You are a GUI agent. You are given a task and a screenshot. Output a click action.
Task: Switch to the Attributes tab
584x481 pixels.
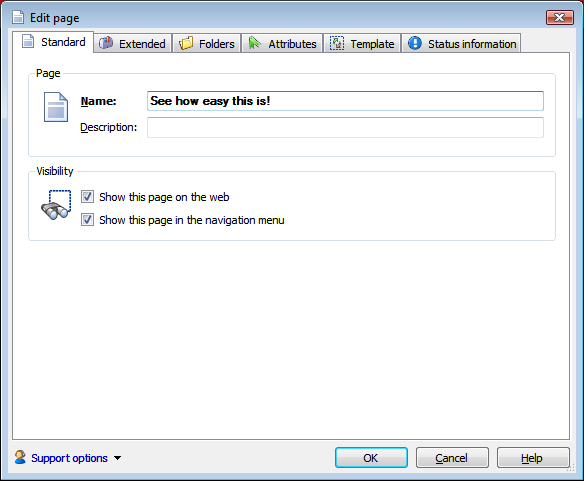click(282, 44)
